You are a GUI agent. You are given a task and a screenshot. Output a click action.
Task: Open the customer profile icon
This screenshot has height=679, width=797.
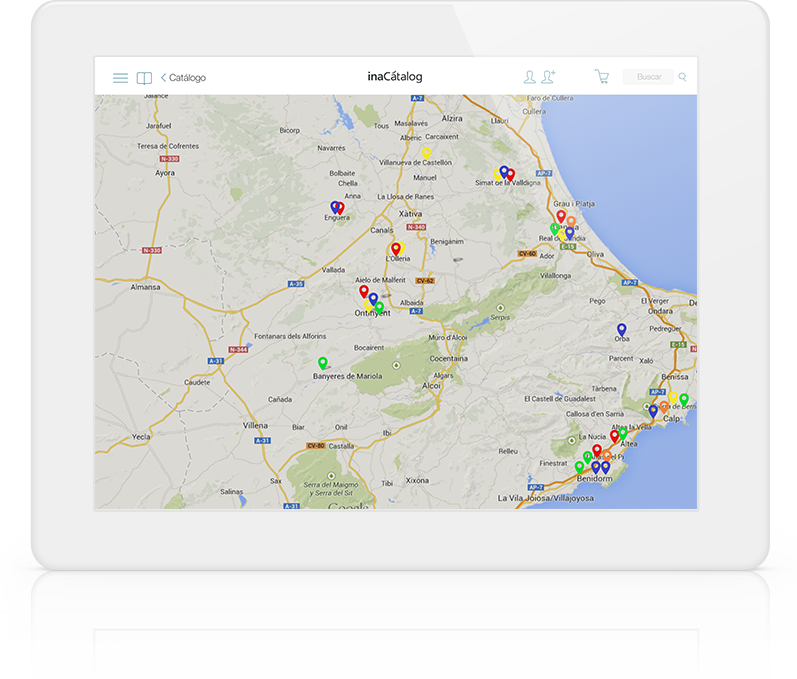(529, 77)
